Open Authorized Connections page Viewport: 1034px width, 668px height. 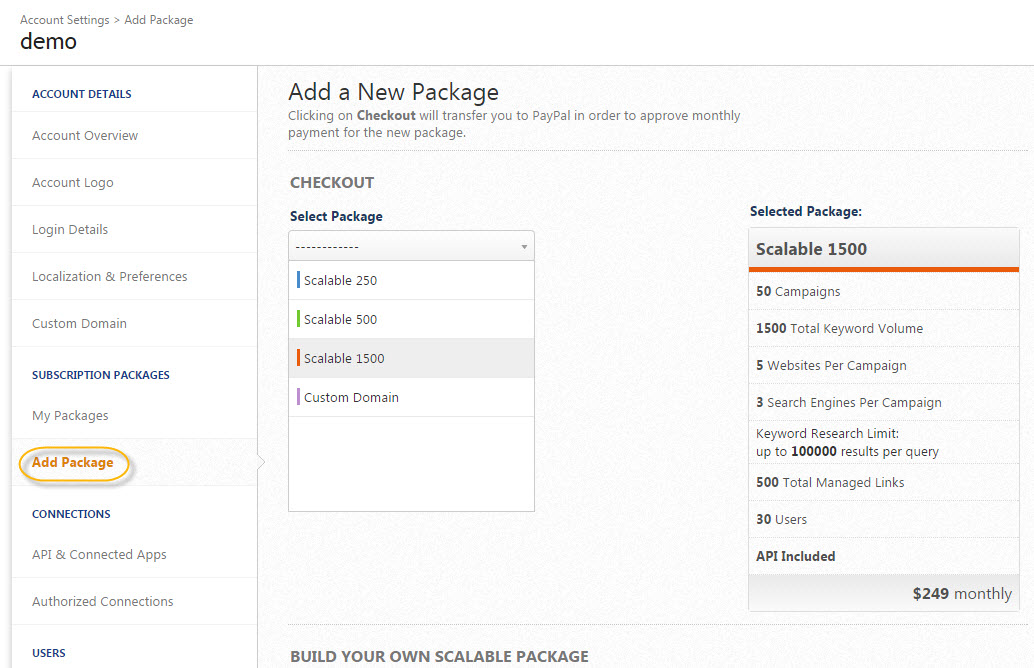(x=103, y=601)
